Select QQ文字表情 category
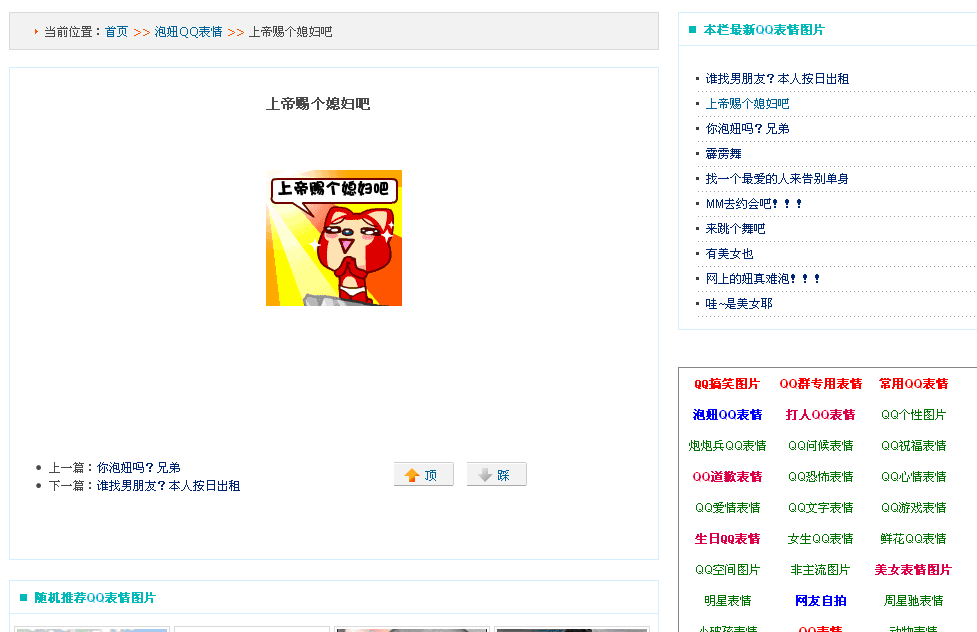 pyautogui.click(x=821, y=507)
